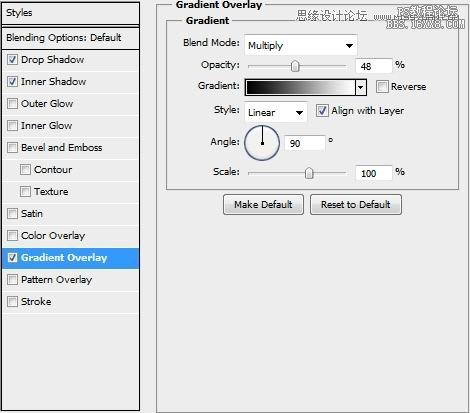Screen dimensions: 470x413
Task: Click the black-to-white gradient swatch
Action: pyautogui.click(x=300, y=87)
